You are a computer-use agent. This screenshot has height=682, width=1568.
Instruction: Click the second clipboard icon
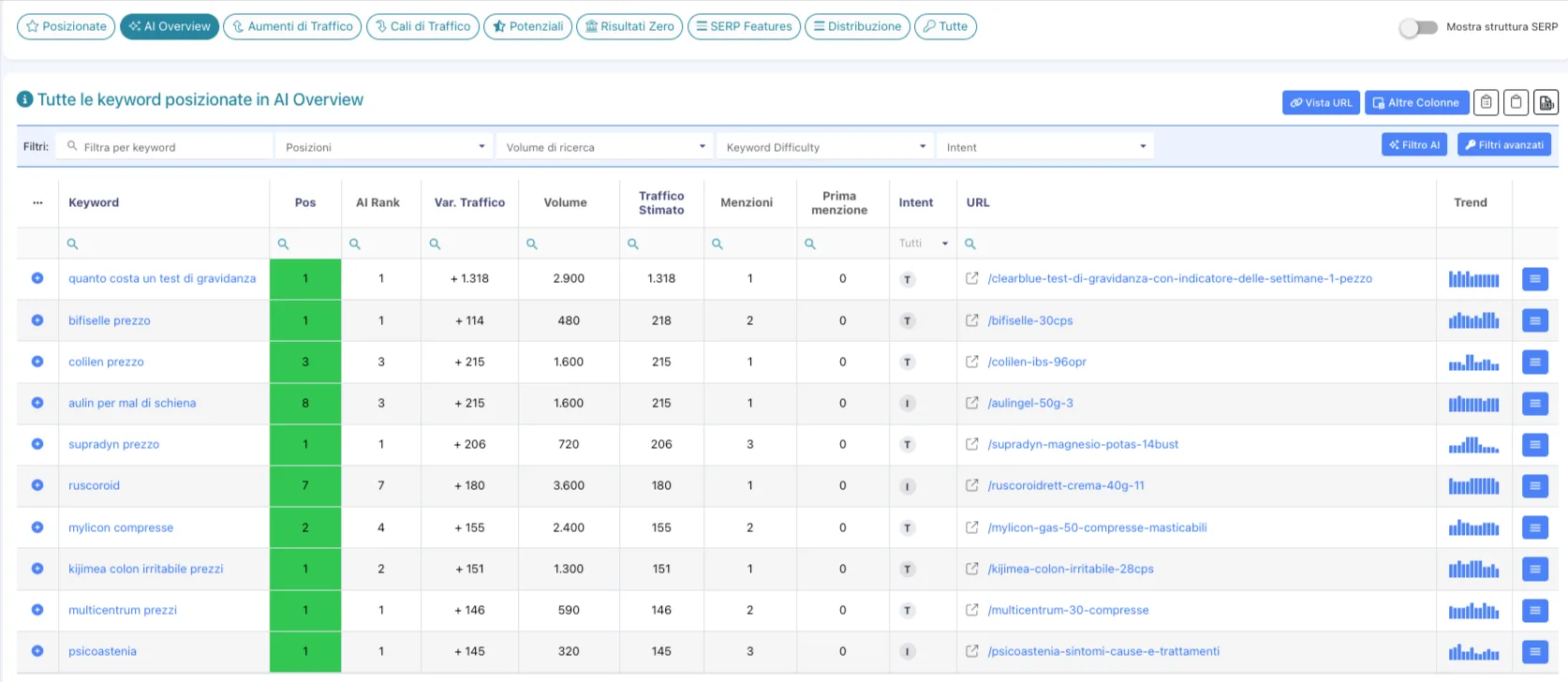coord(1516,103)
